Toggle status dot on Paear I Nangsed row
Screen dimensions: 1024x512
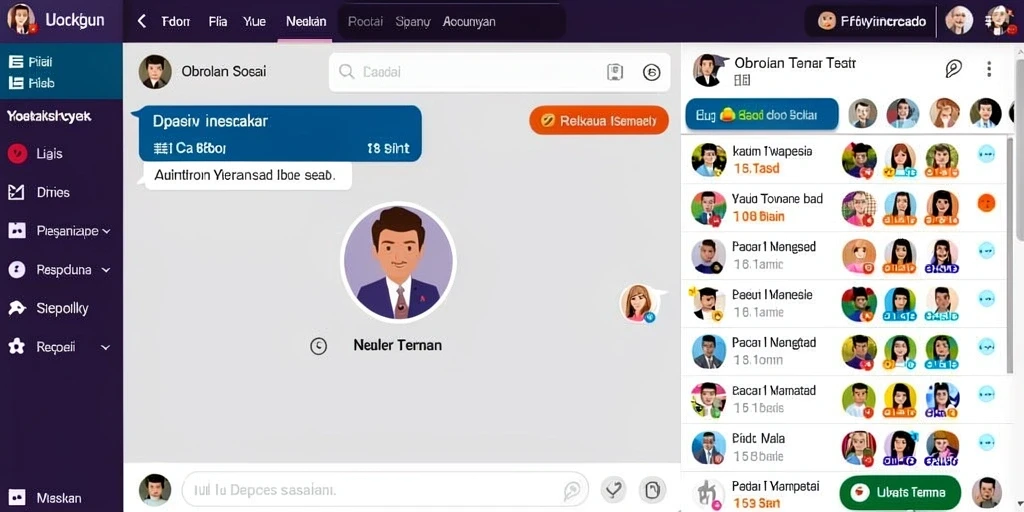pyautogui.click(x=986, y=251)
